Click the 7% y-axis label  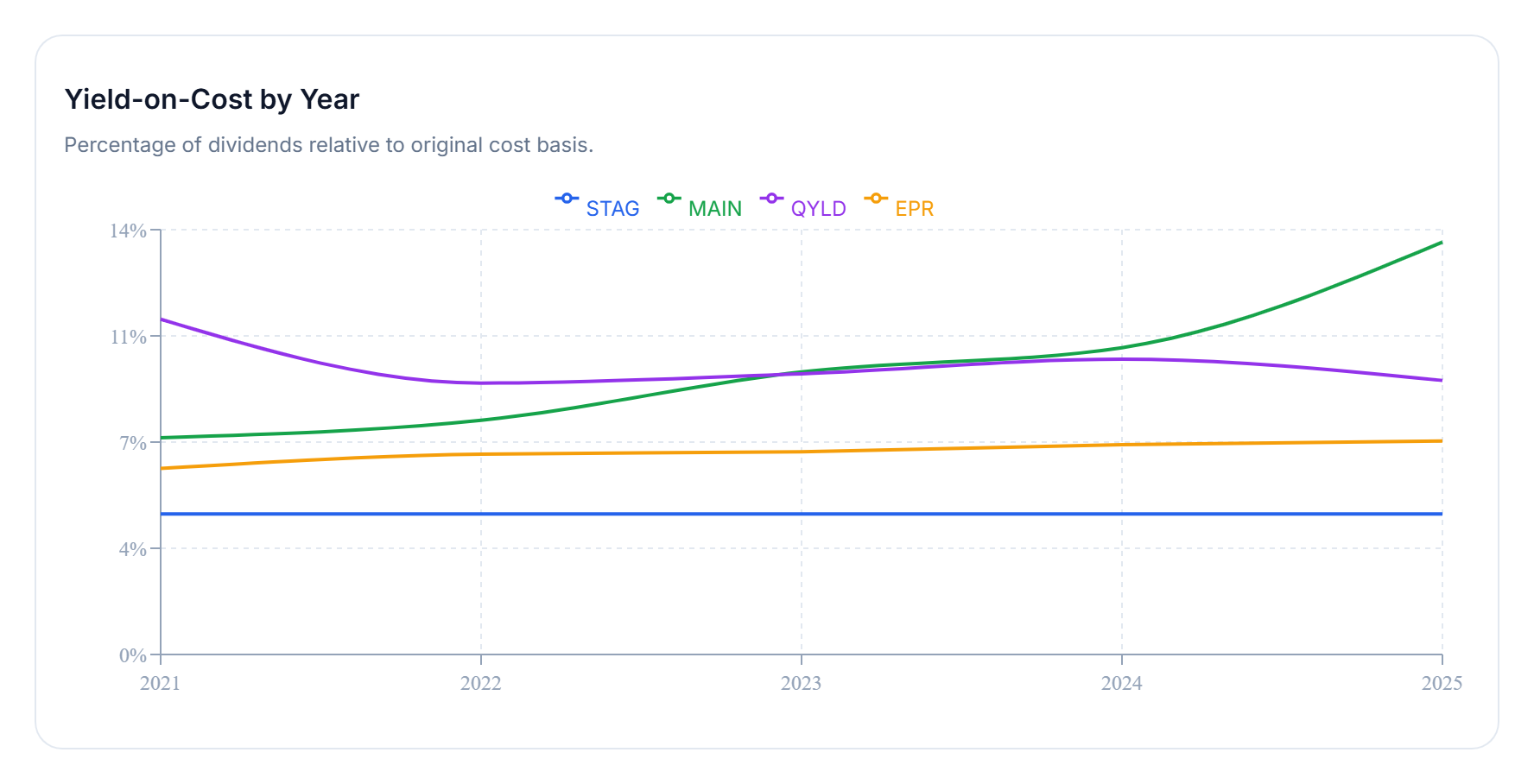tap(133, 443)
